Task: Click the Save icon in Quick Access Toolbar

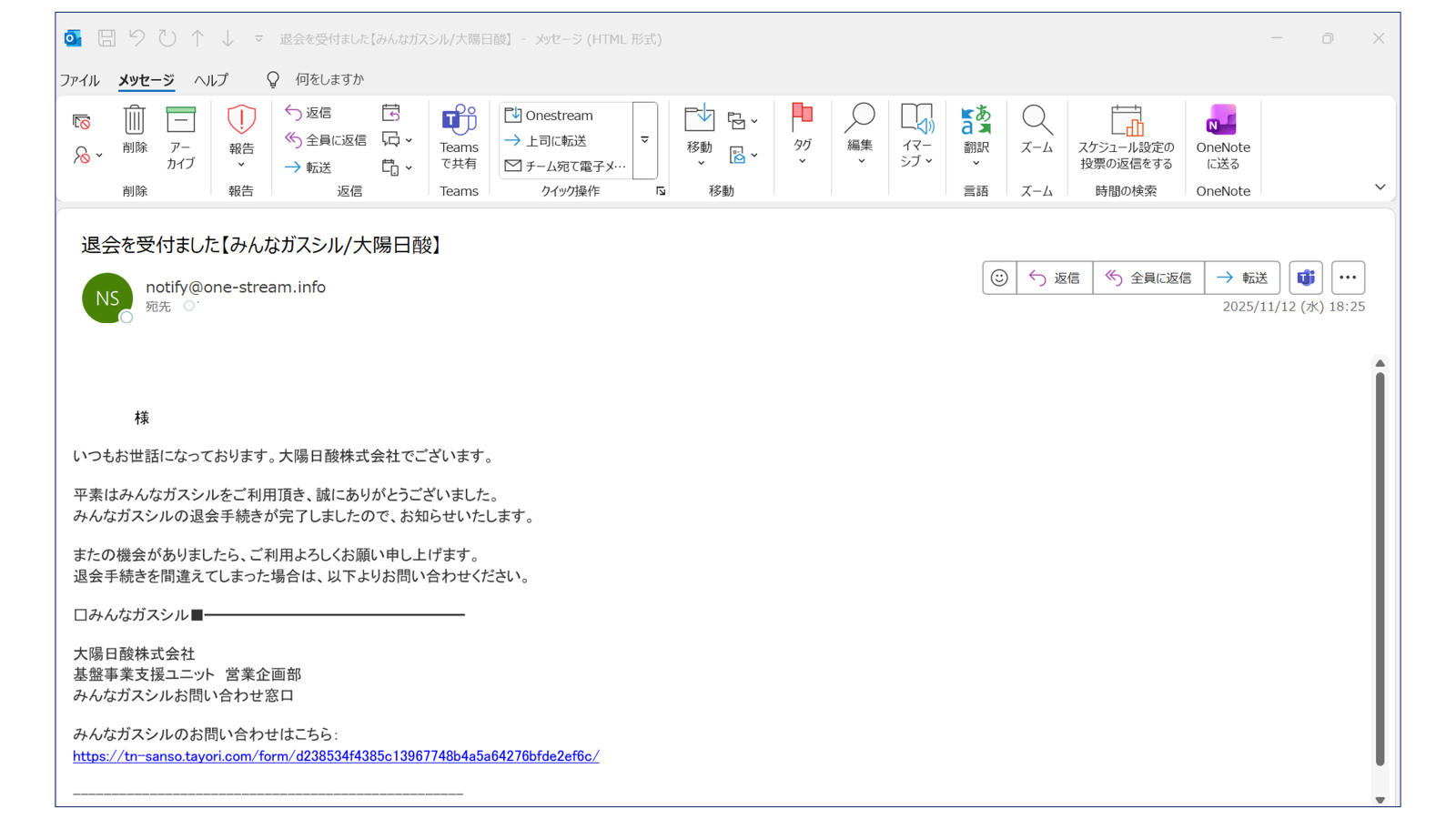Action: tap(106, 38)
